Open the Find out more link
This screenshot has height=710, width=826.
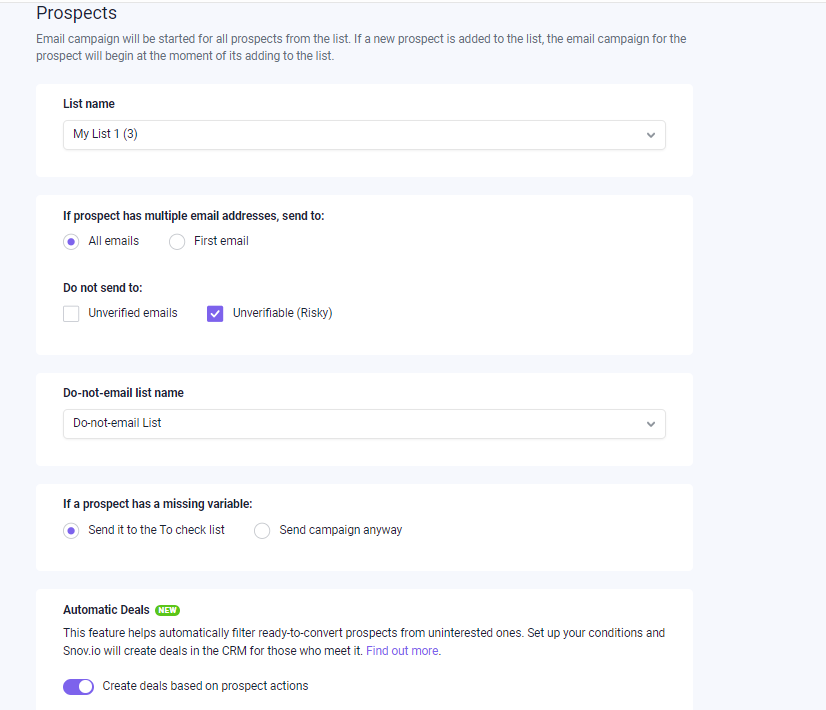[402, 650]
